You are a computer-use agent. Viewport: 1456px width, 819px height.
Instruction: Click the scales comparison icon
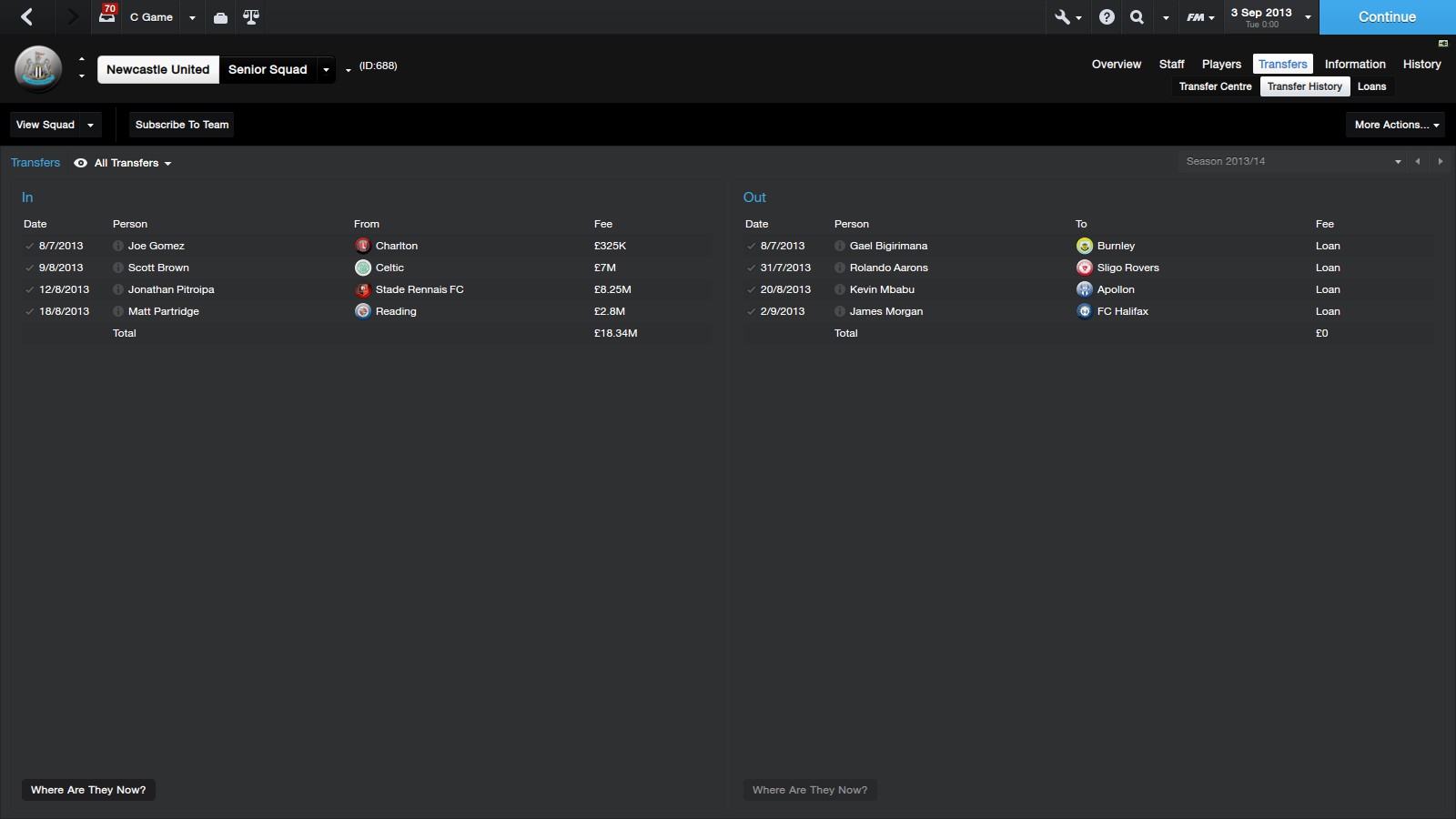click(251, 17)
